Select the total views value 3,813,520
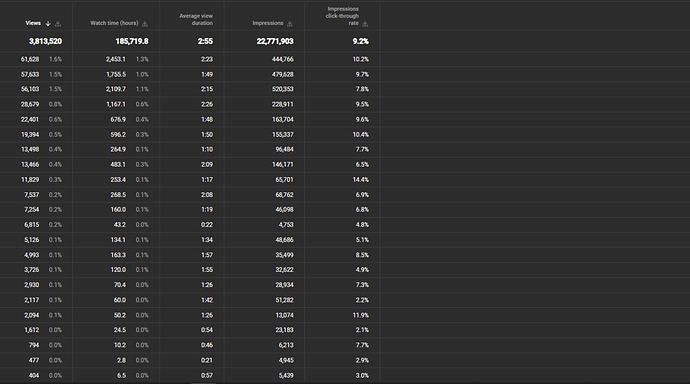 coord(45,41)
